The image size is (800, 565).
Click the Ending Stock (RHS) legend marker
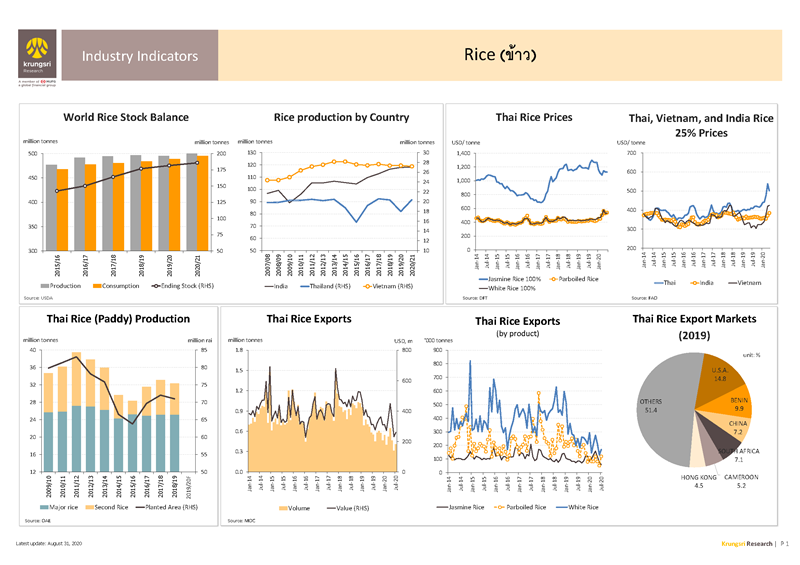(158, 286)
